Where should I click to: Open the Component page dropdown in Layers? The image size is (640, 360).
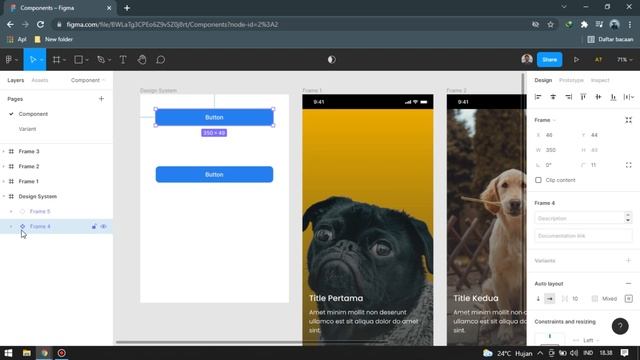coord(88,80)
